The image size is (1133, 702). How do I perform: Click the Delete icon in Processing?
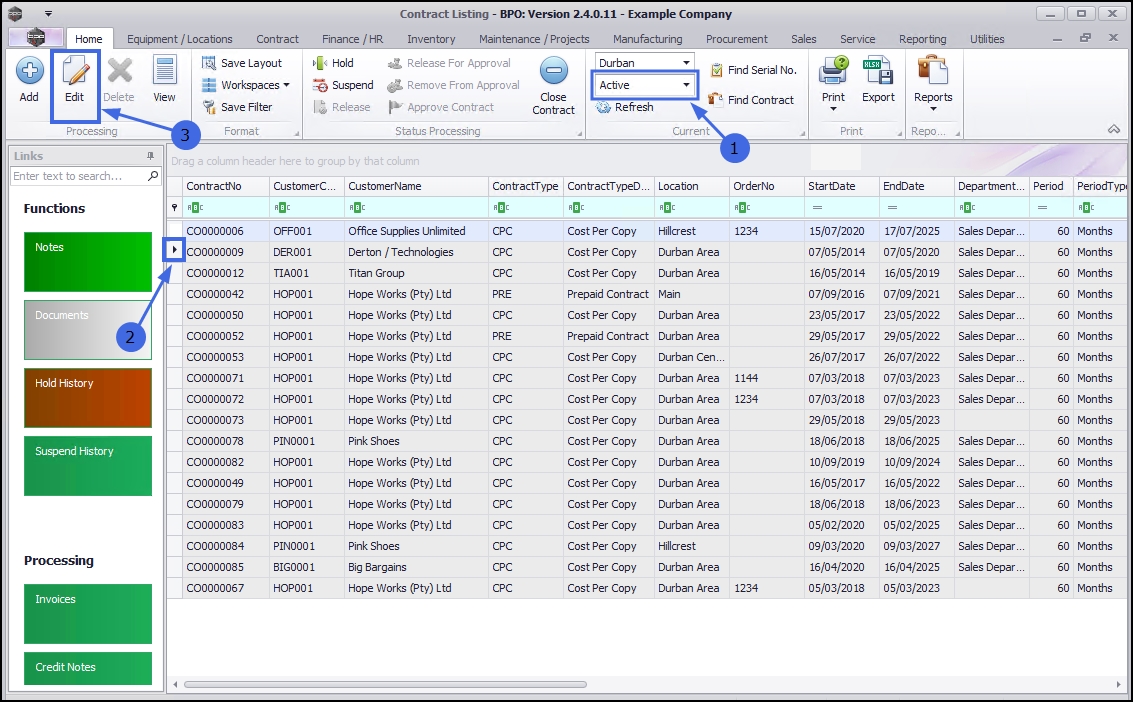point(119,71)
